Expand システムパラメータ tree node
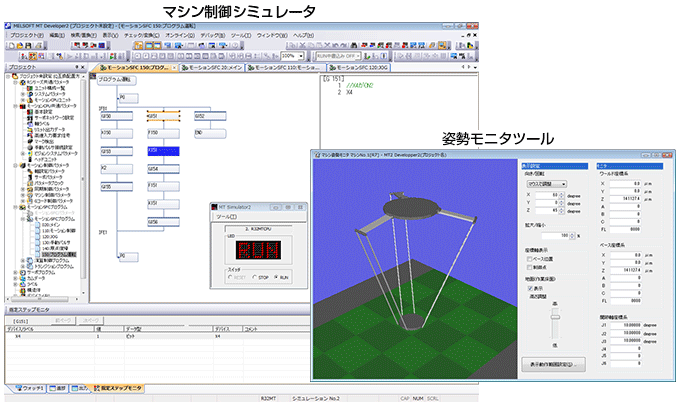This screenshot has height=407, width=680. click(x=23, y=94)
